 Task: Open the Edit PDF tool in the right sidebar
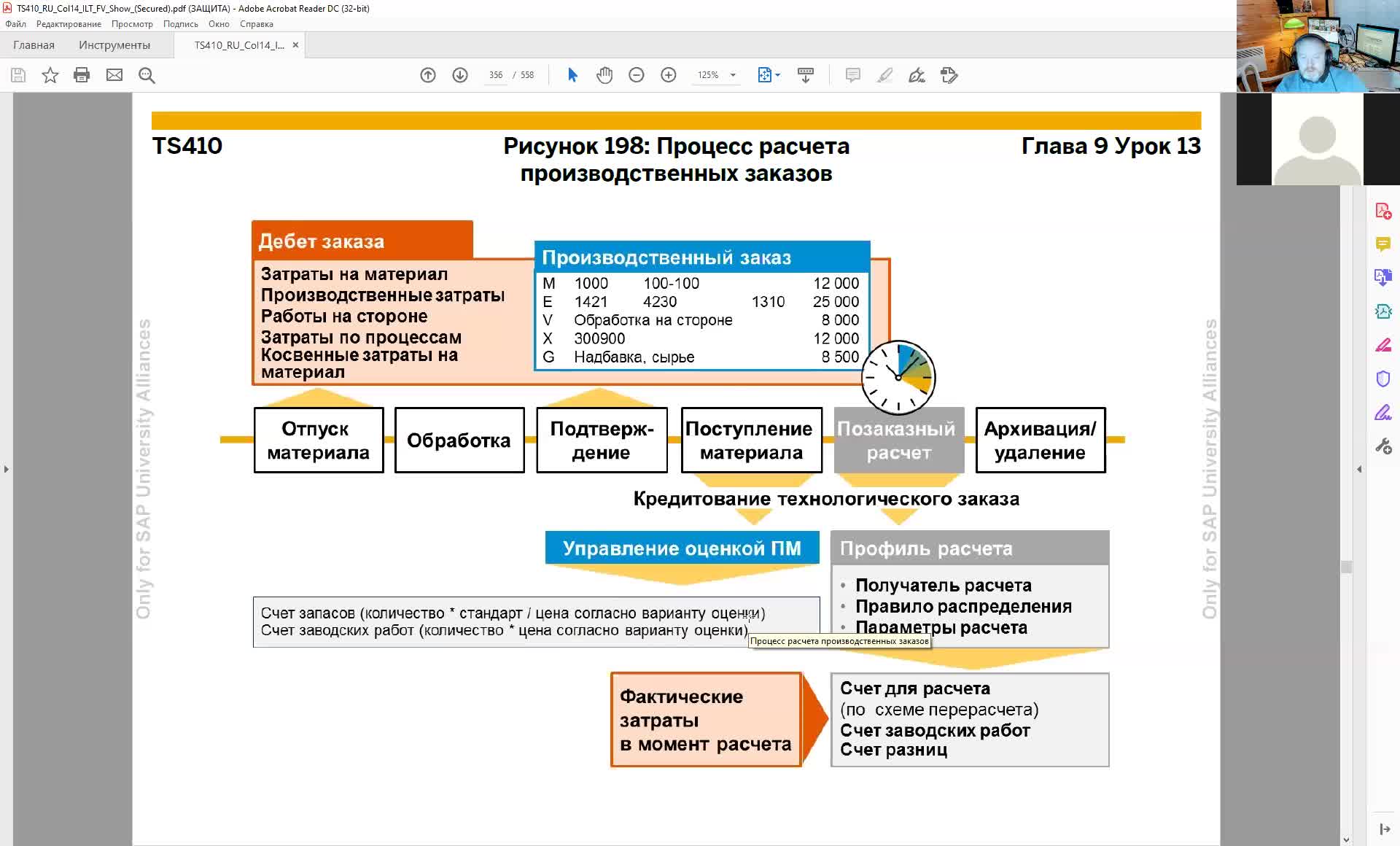click(1383, 345)
